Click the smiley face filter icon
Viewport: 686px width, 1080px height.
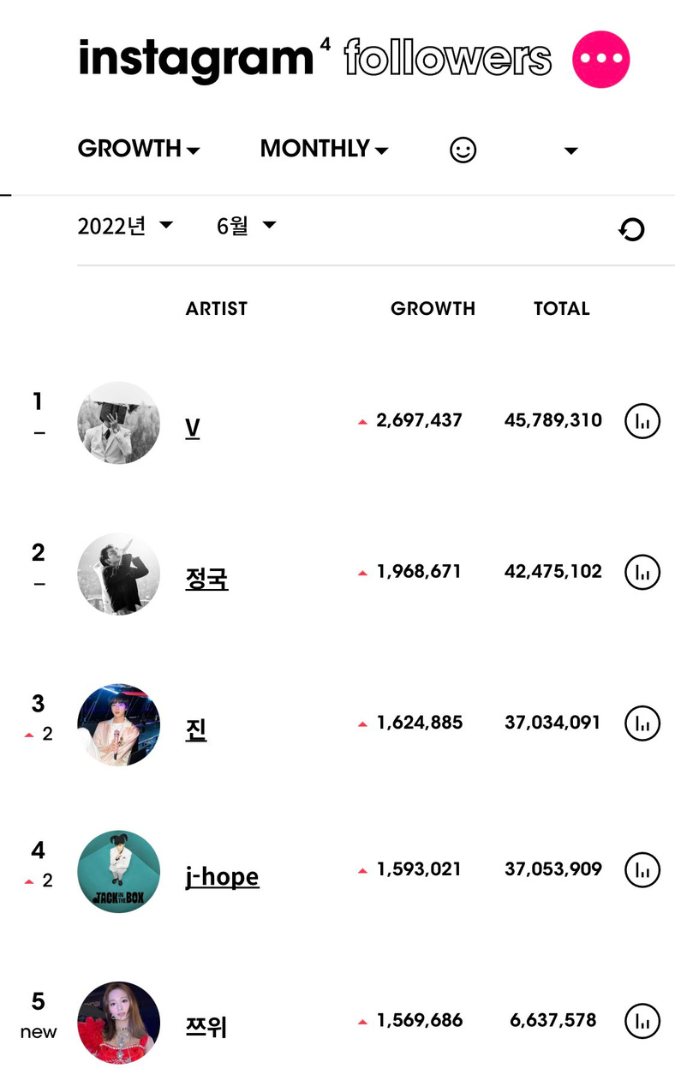(x=463, y=149)
